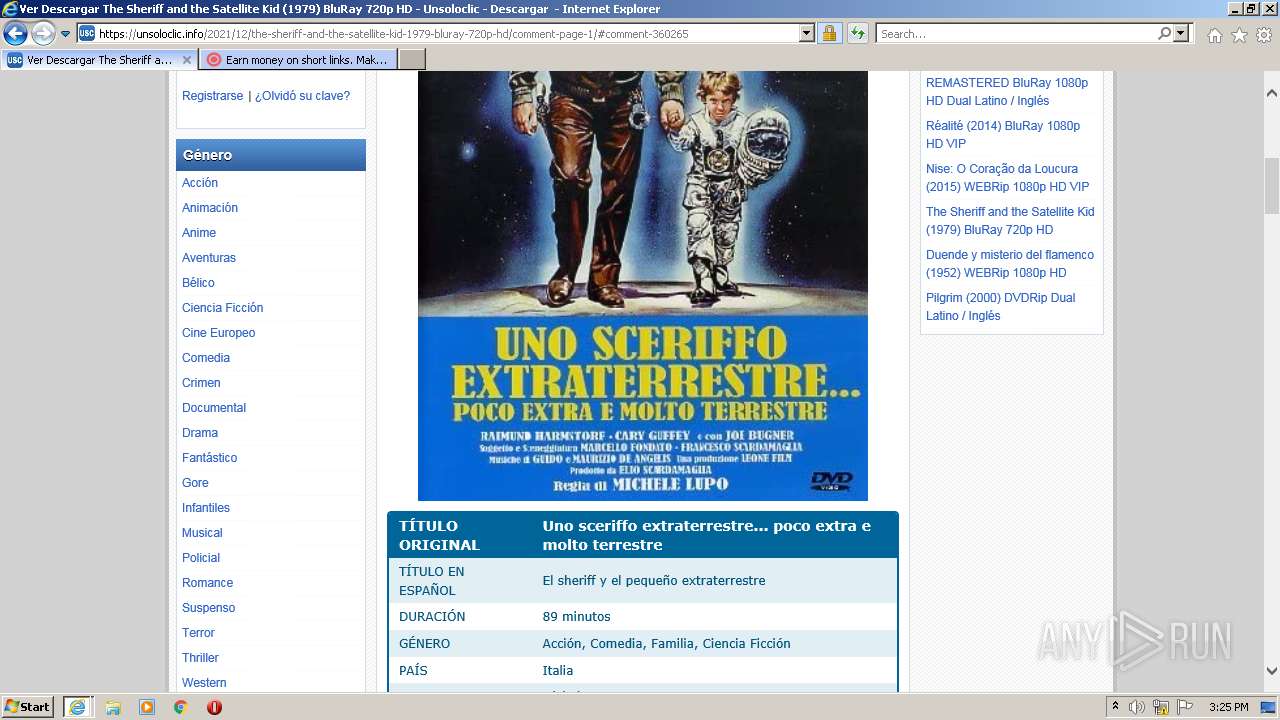Open the Documental genre link
The image size is (1280, 720).
[x=214, y=408]
